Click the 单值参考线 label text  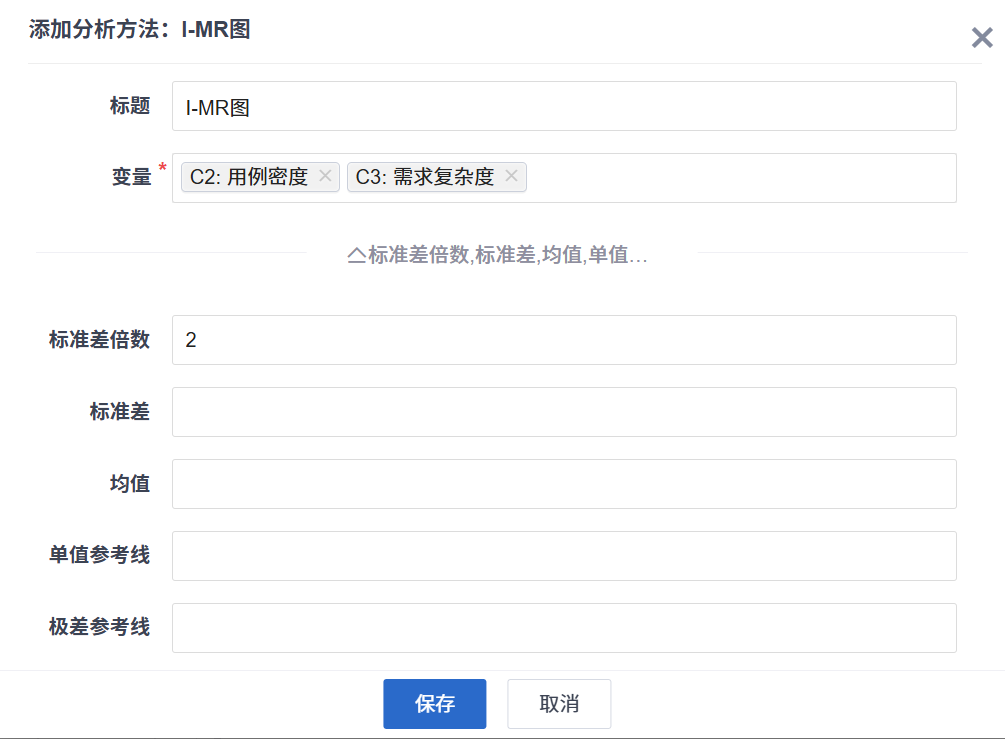[x=99, y=555]
